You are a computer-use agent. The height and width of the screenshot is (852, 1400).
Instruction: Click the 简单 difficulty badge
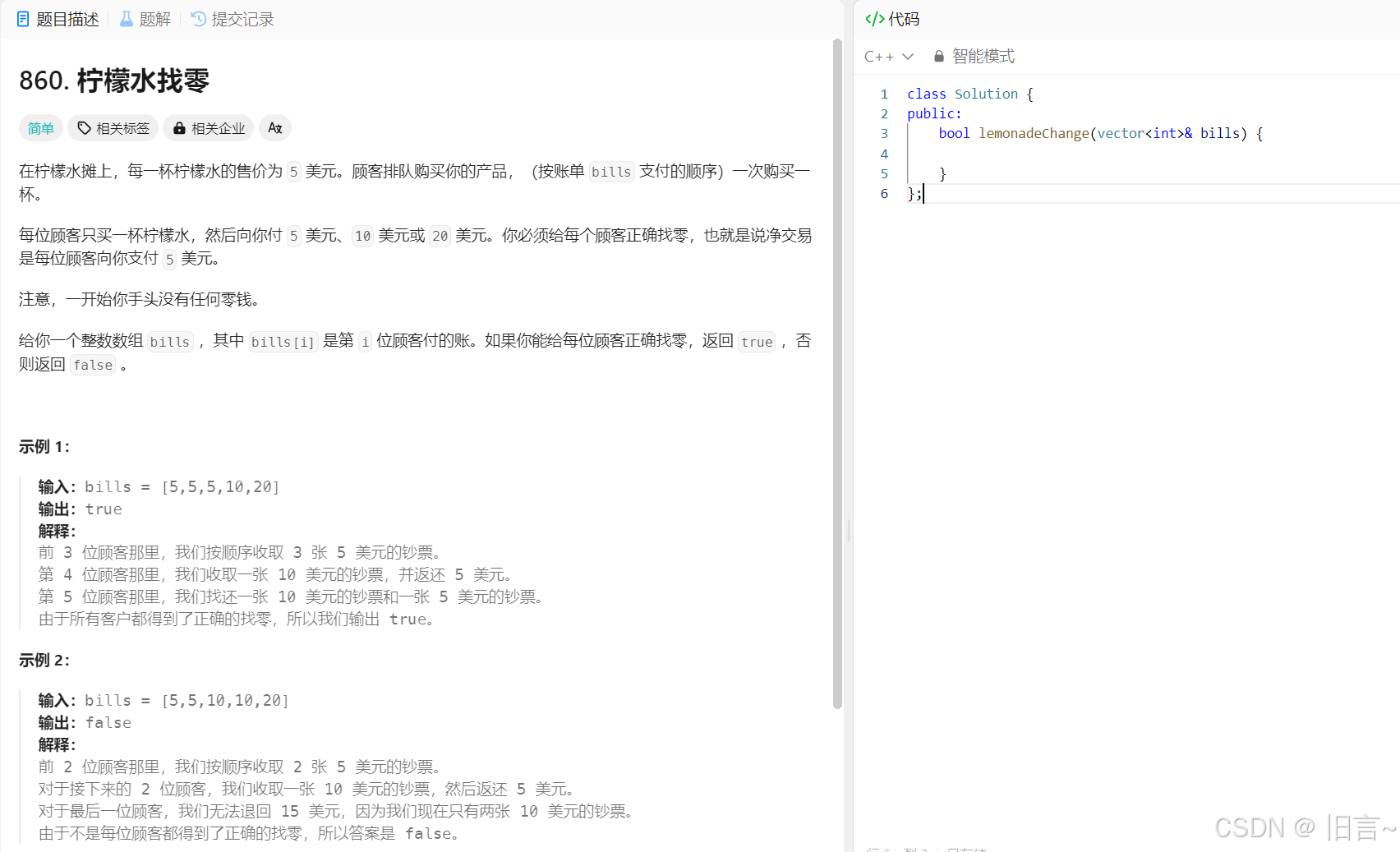(40, 128)
